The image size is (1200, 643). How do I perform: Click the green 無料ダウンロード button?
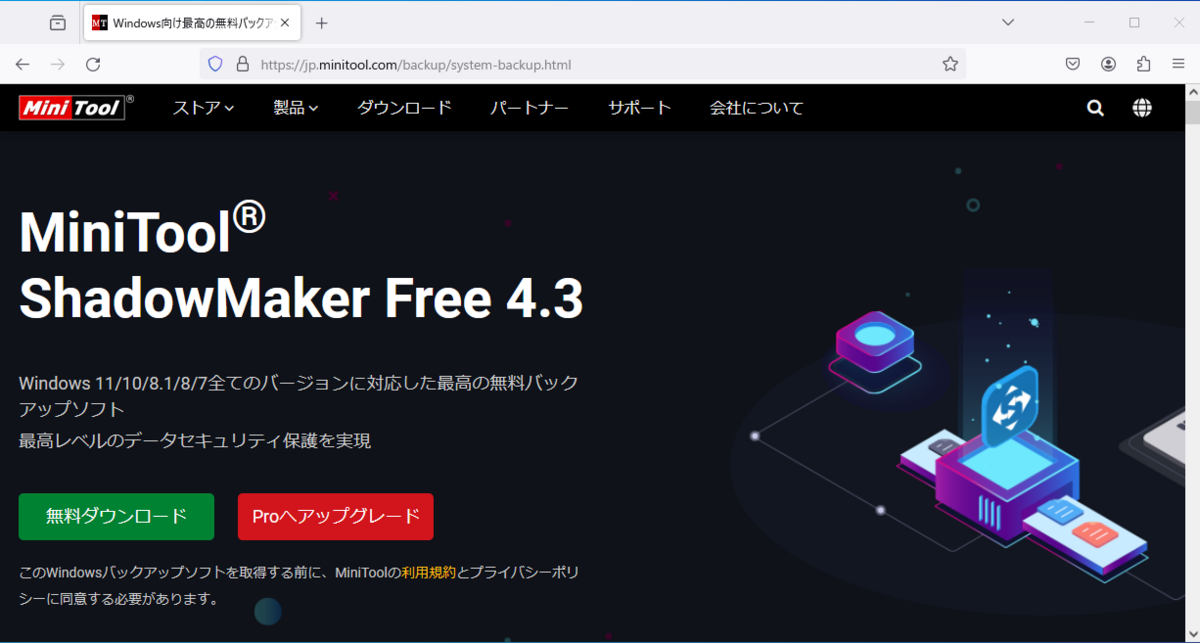click(x=116, y=517)
